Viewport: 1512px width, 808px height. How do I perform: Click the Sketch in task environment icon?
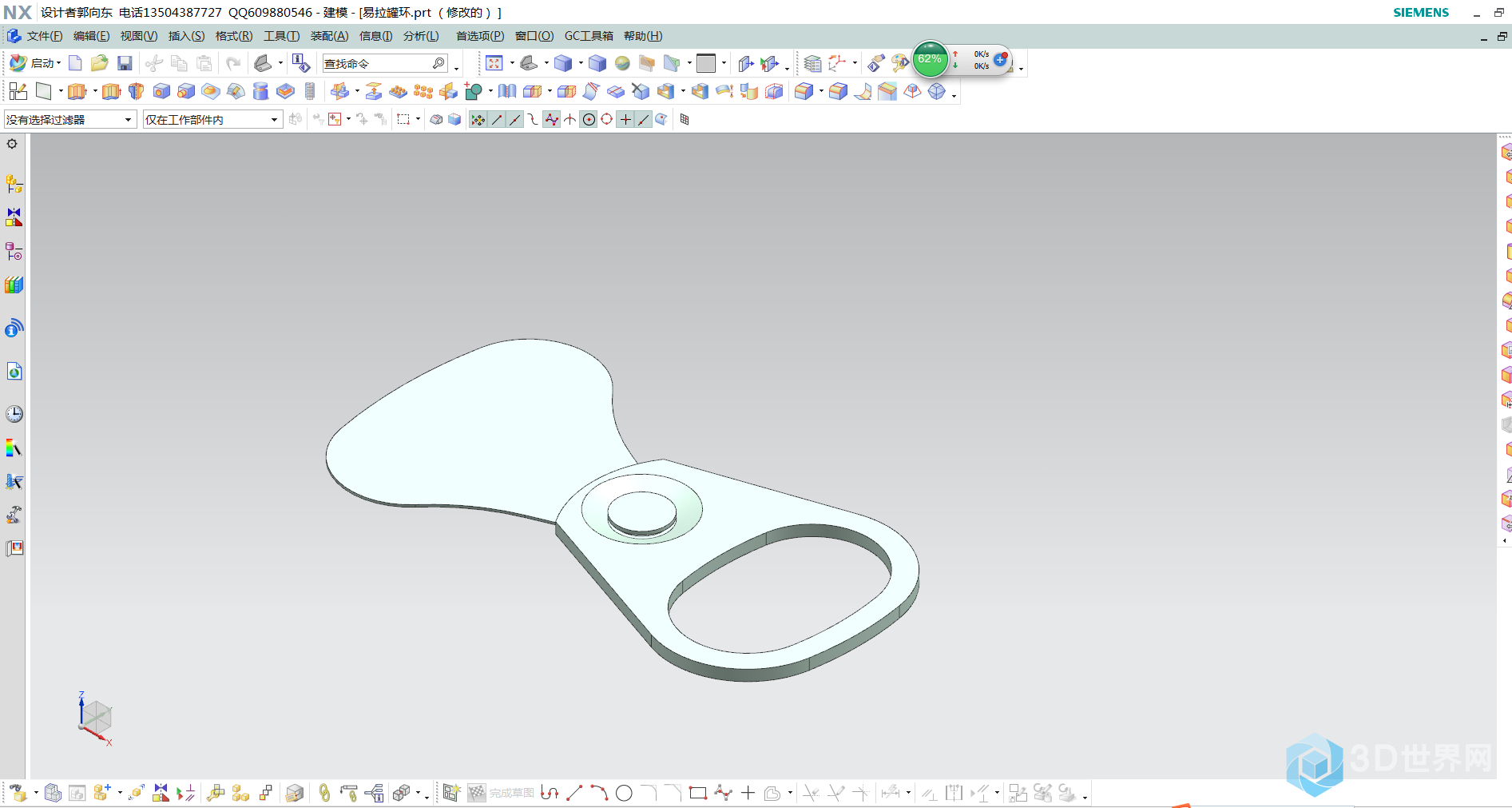18,91
